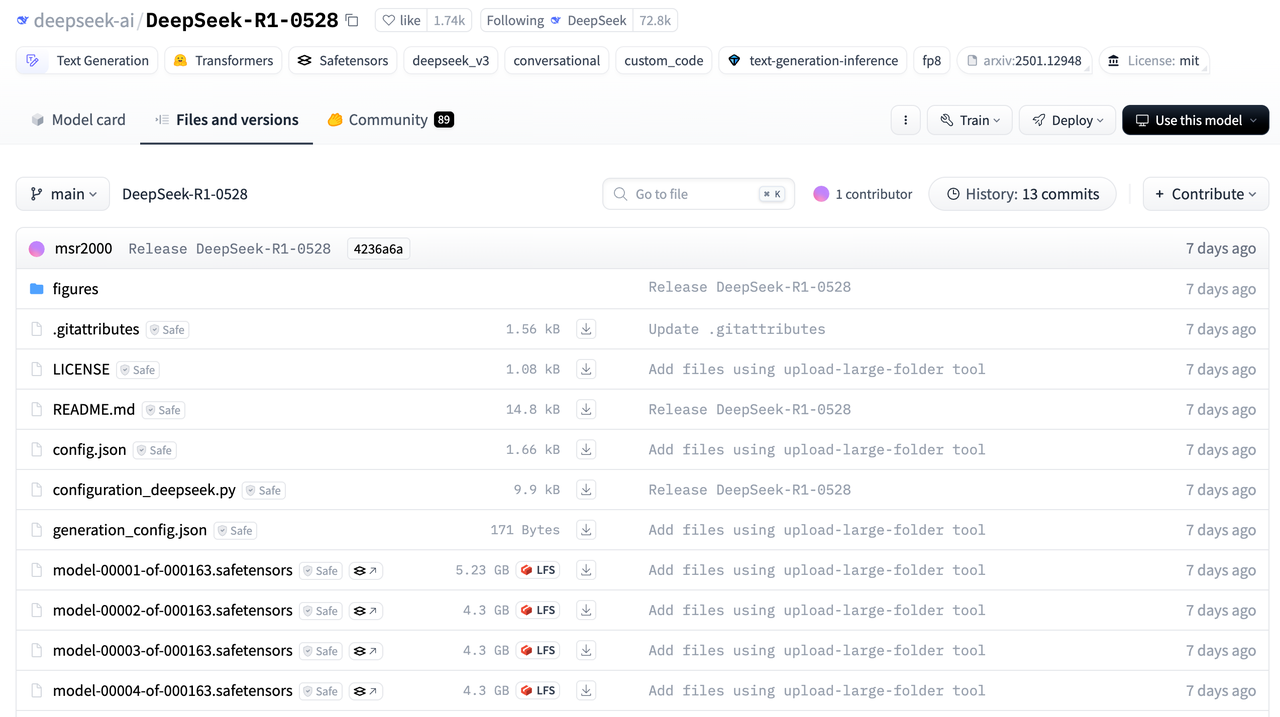Open the three-dot more options menu
Screen dimensions: 1280x717
pos(905,120)
